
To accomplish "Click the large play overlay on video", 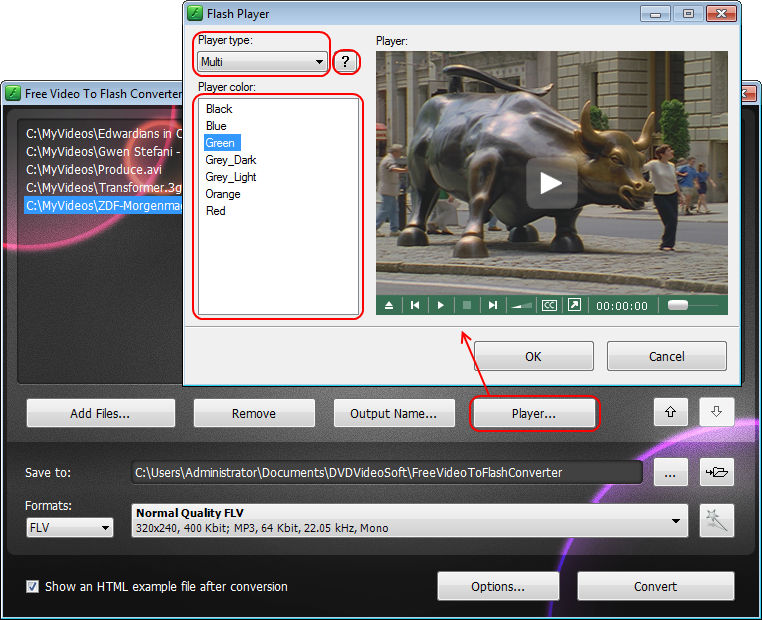I will click(551, 183).
